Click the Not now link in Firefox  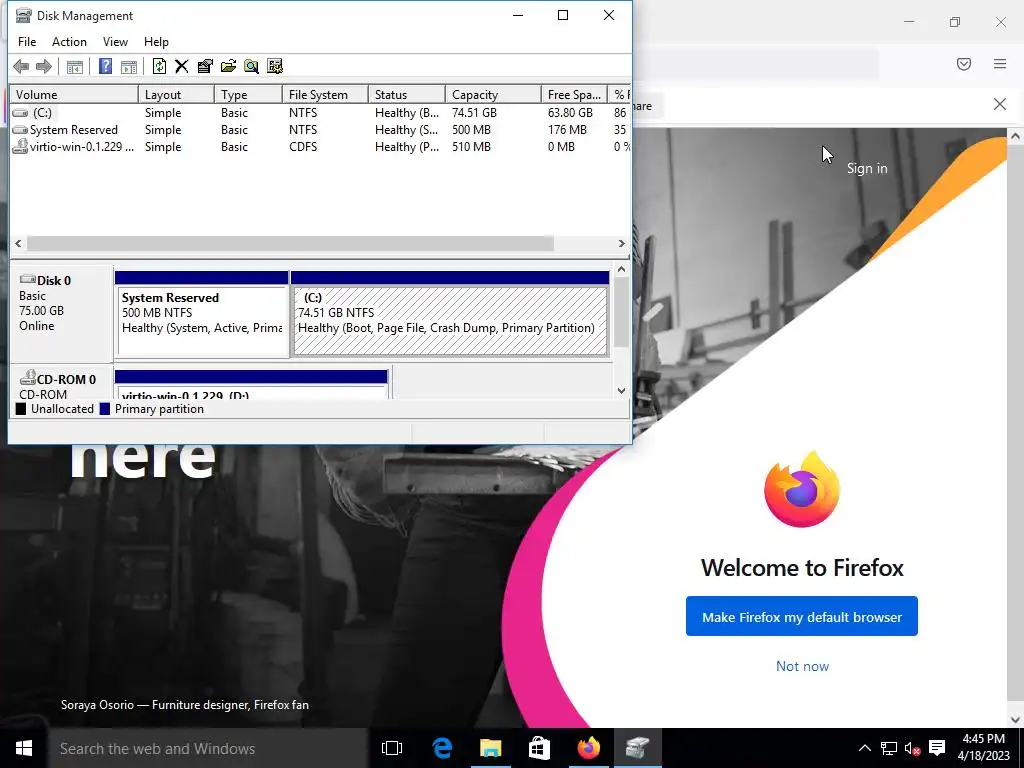(802, 666)
